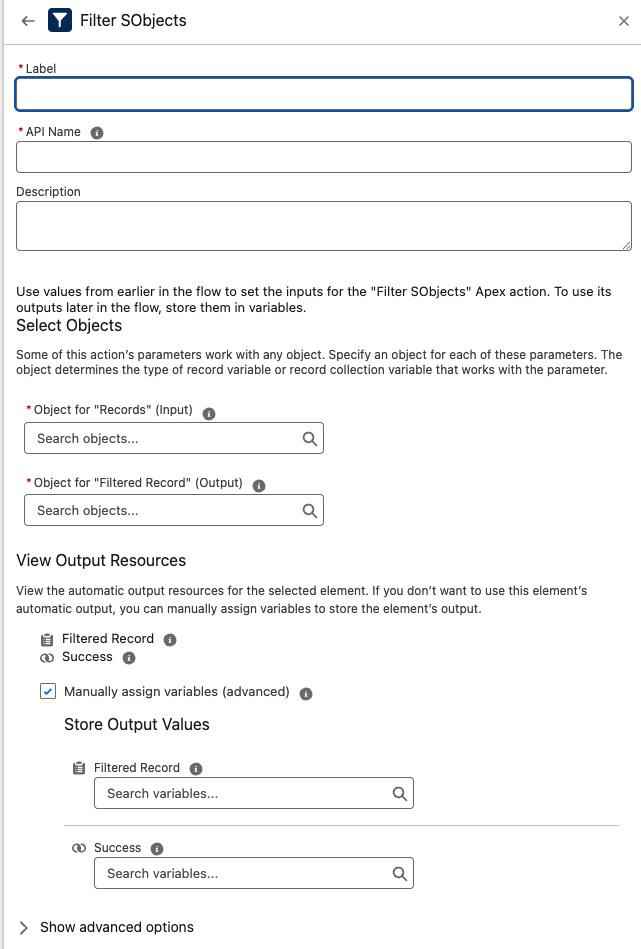This screenshot has width=641, height=949.
Task: Click info icon for Object for "Records" (Input)
Action: (x=209, y=412)
